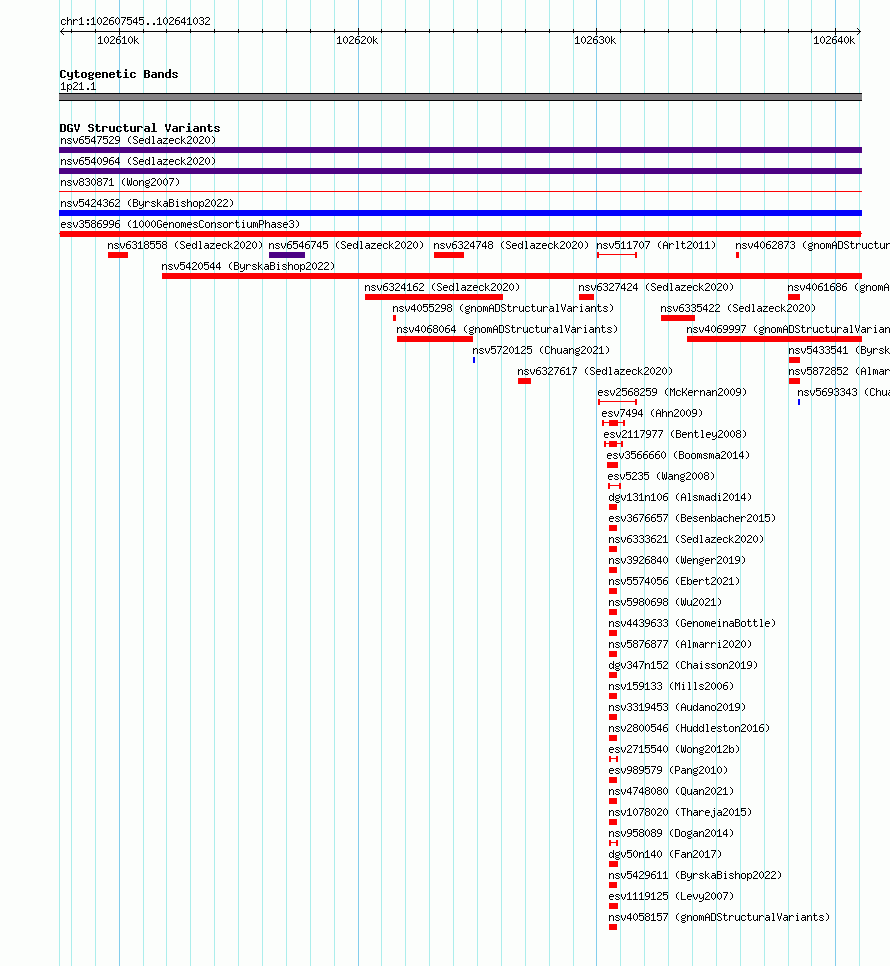
Task: Open nsv4055298 (gnomADStructuralVariants) entry
Action: [503, 308]
